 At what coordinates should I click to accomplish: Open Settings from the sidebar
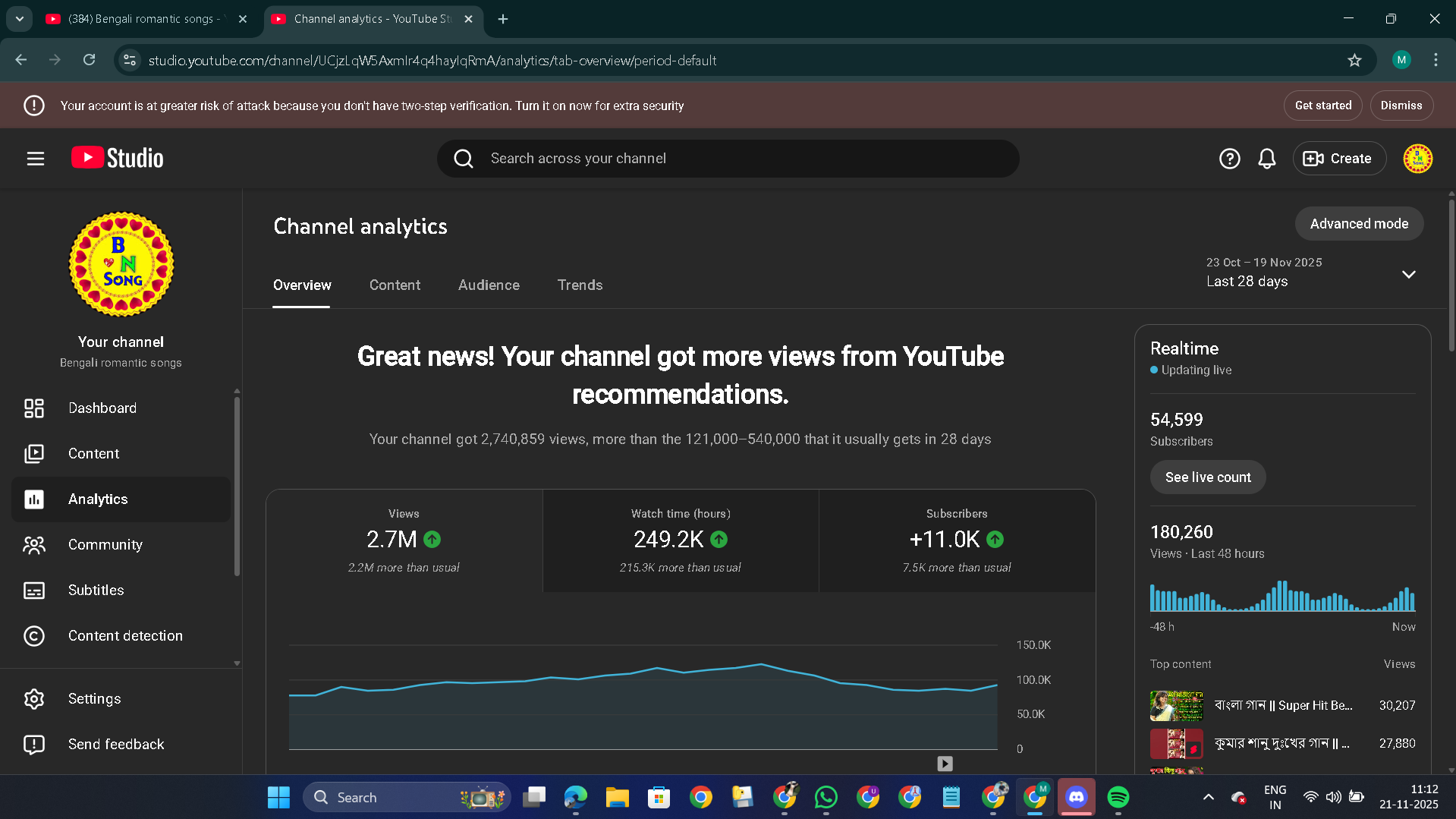point(94,699)
